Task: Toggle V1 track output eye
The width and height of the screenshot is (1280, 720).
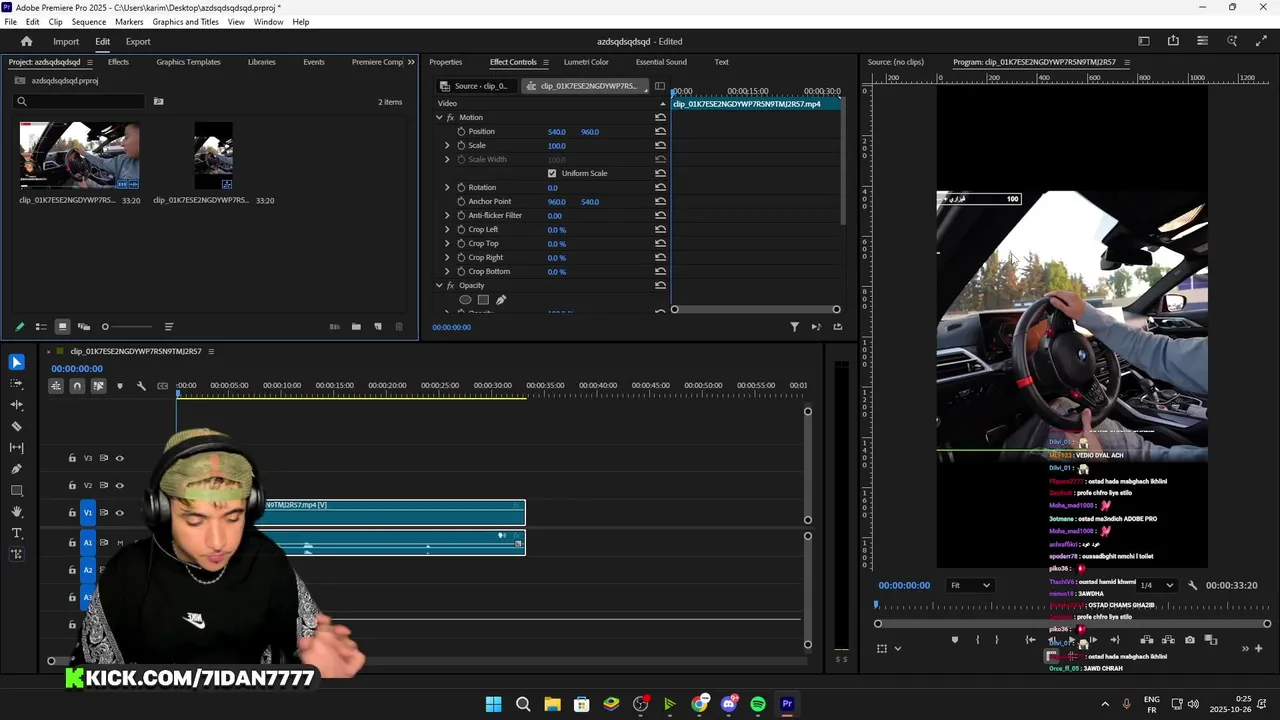Action: click(119, 513)
